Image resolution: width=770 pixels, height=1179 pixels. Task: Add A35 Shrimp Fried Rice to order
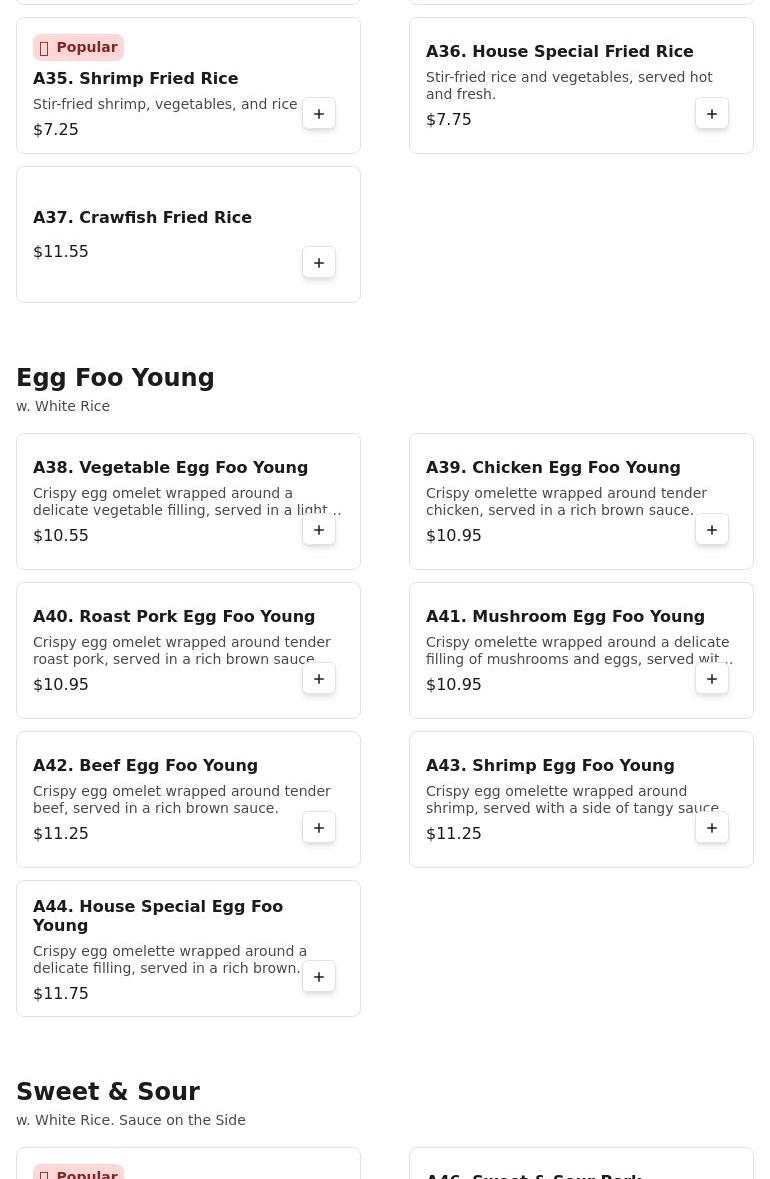[x=319, y=114]
